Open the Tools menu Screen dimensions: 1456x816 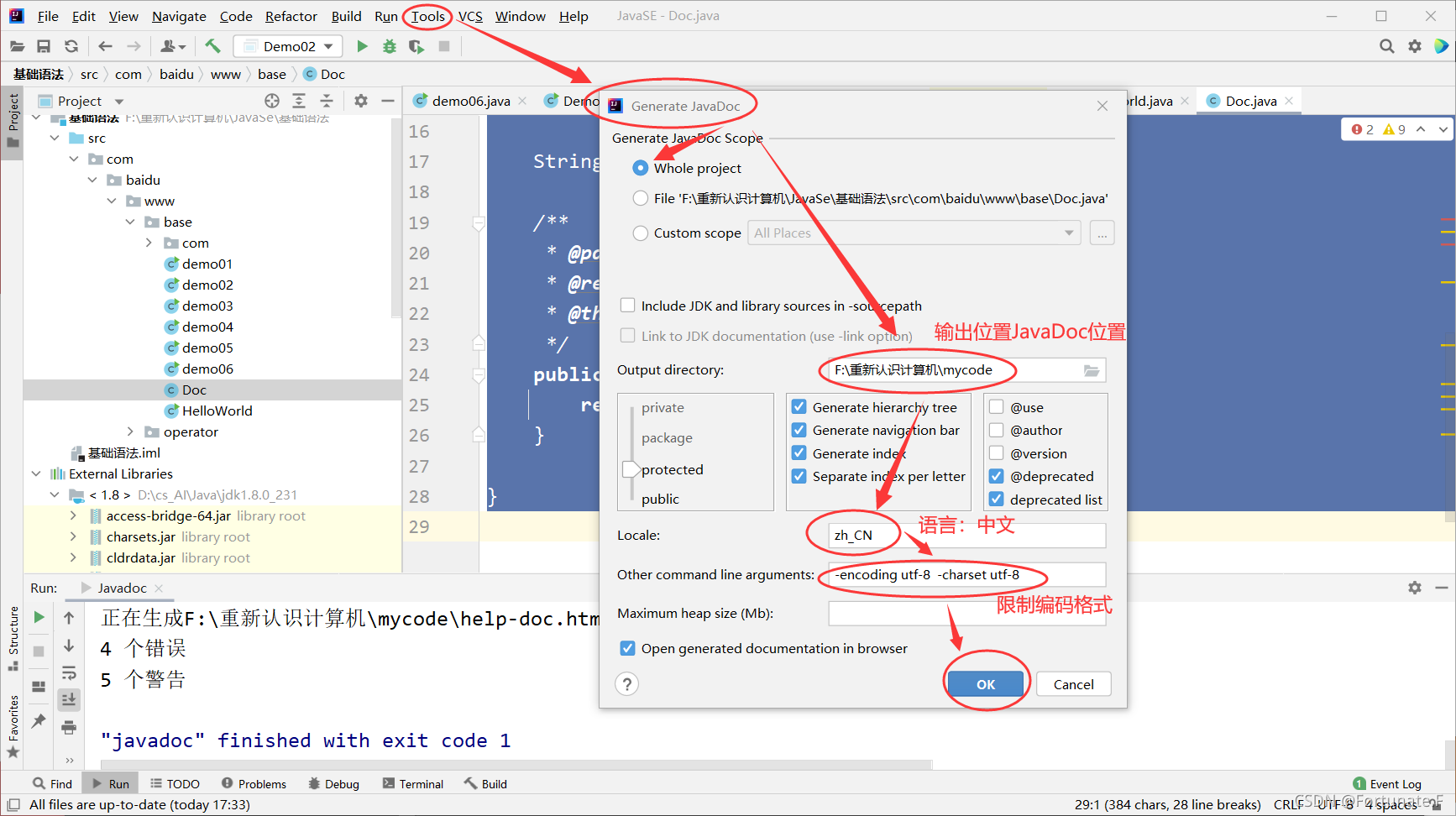tap(427, 16)
